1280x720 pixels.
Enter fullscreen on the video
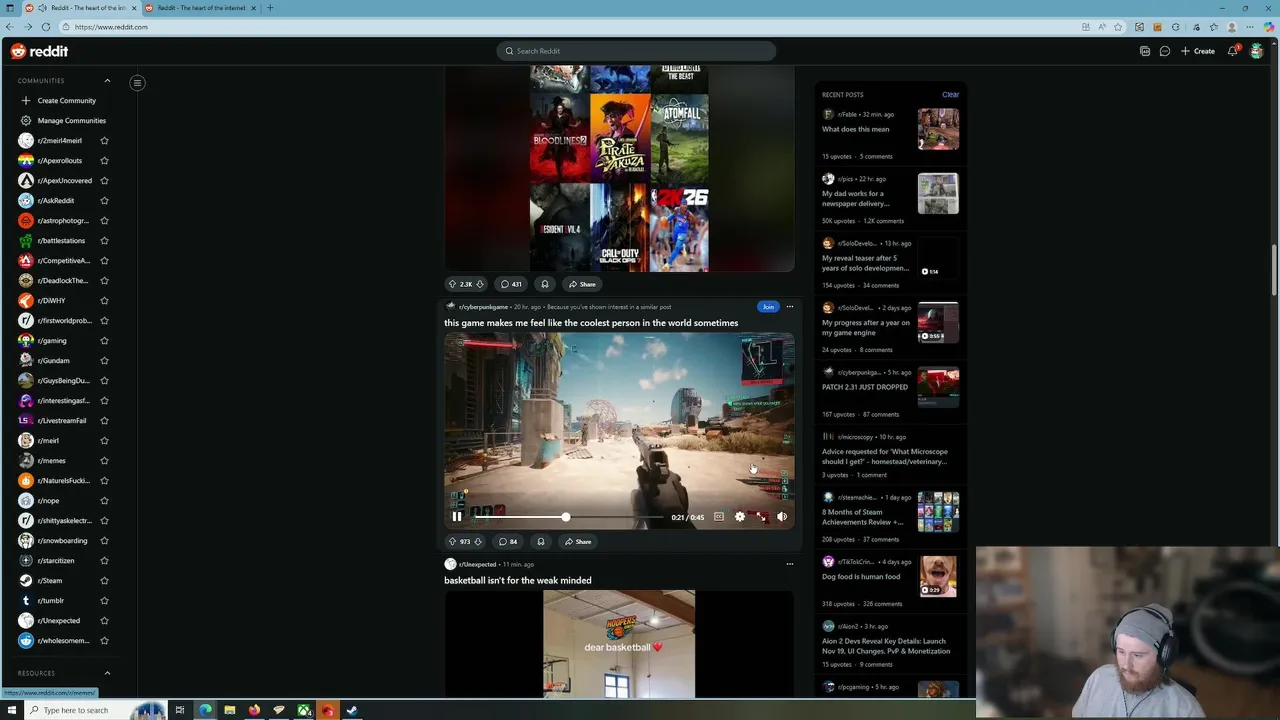761,517
